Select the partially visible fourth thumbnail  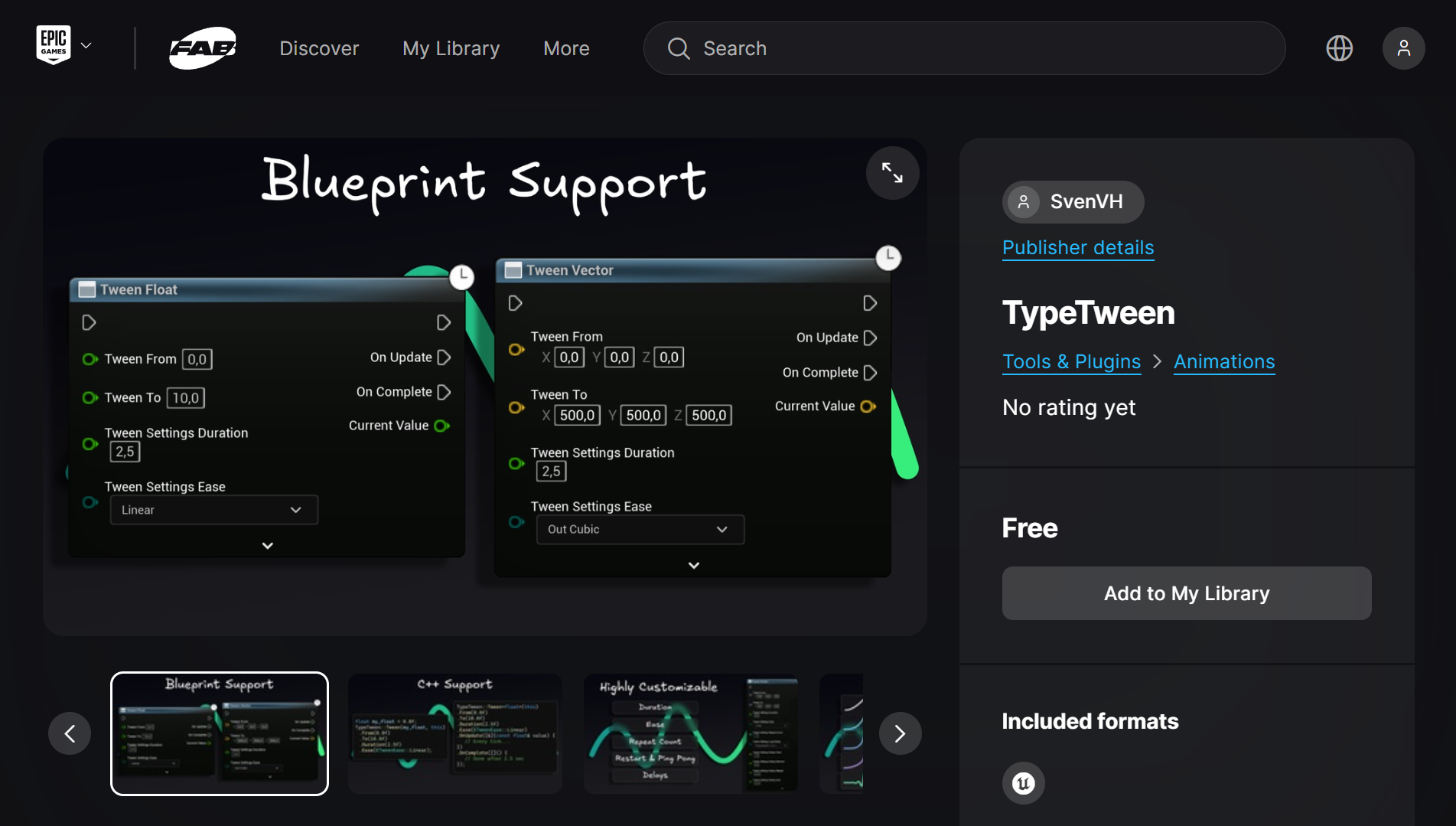point(841,733)
